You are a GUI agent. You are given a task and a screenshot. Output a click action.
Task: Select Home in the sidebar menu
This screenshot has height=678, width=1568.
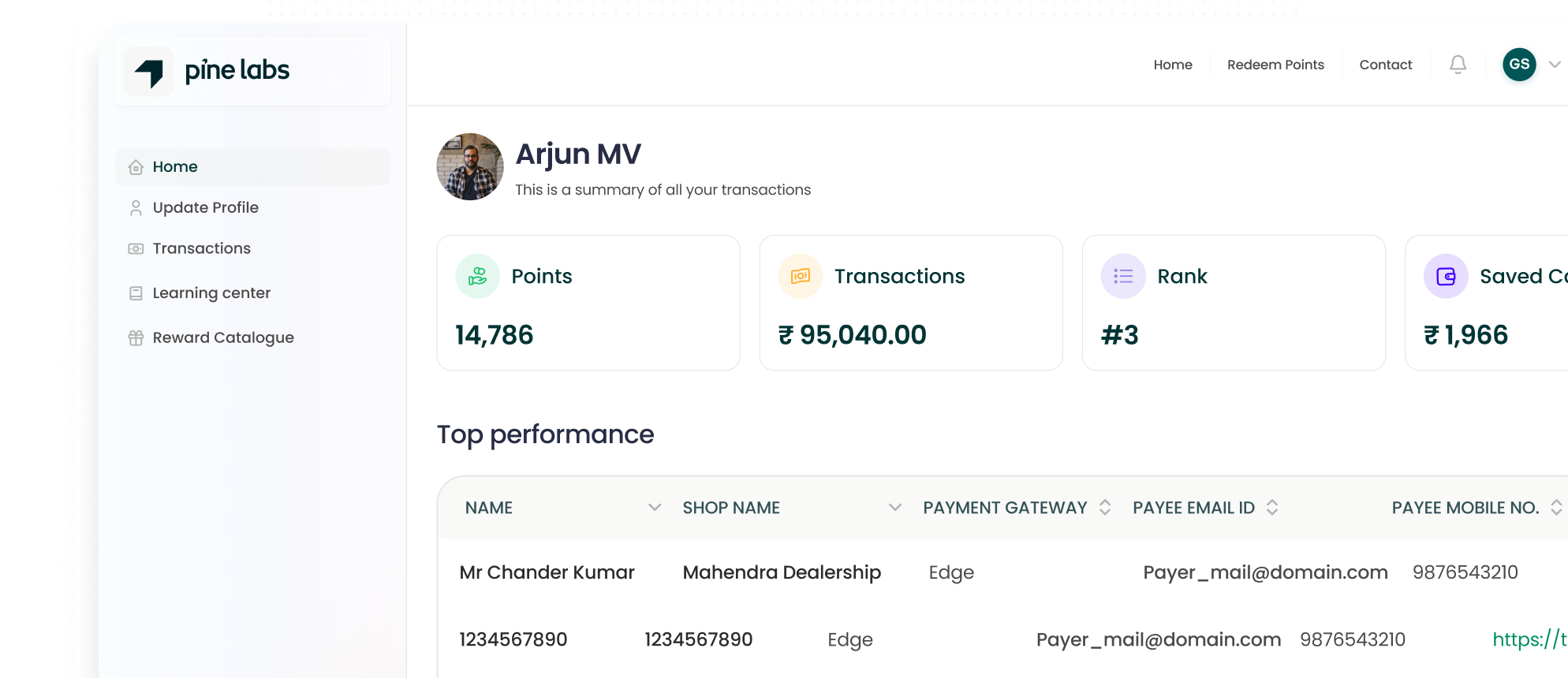252,167
